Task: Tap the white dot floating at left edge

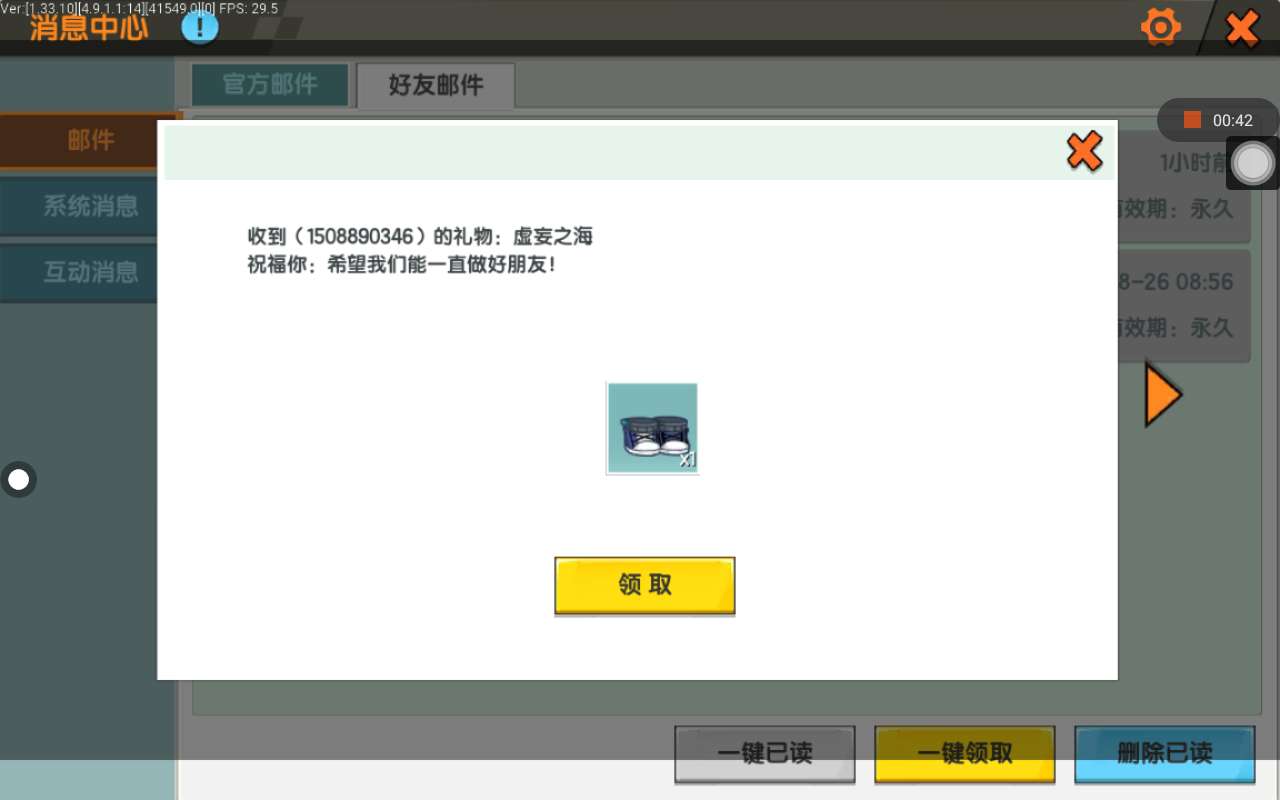Action: [x=19, y=480]
